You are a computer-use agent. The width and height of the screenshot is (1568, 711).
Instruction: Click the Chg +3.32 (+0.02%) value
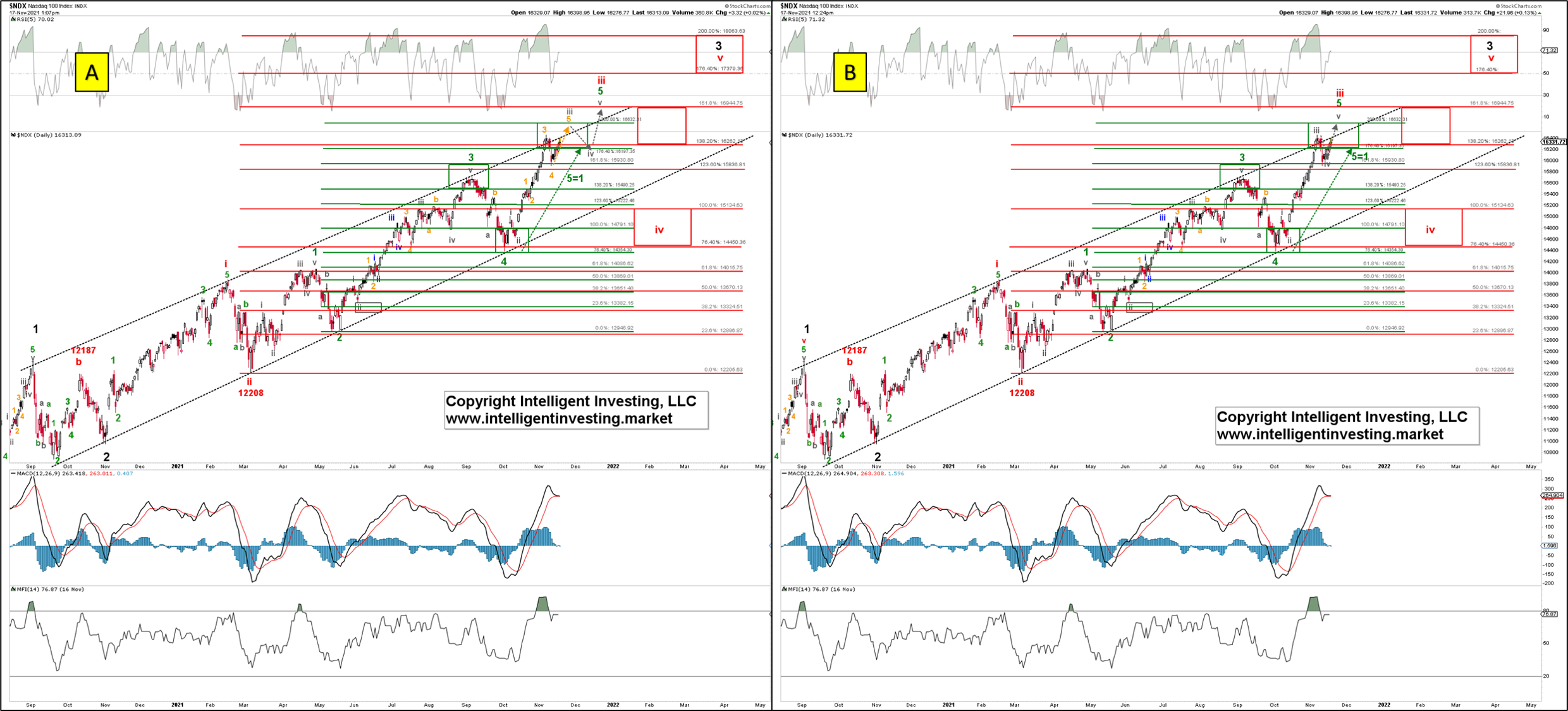click(740, 13)
